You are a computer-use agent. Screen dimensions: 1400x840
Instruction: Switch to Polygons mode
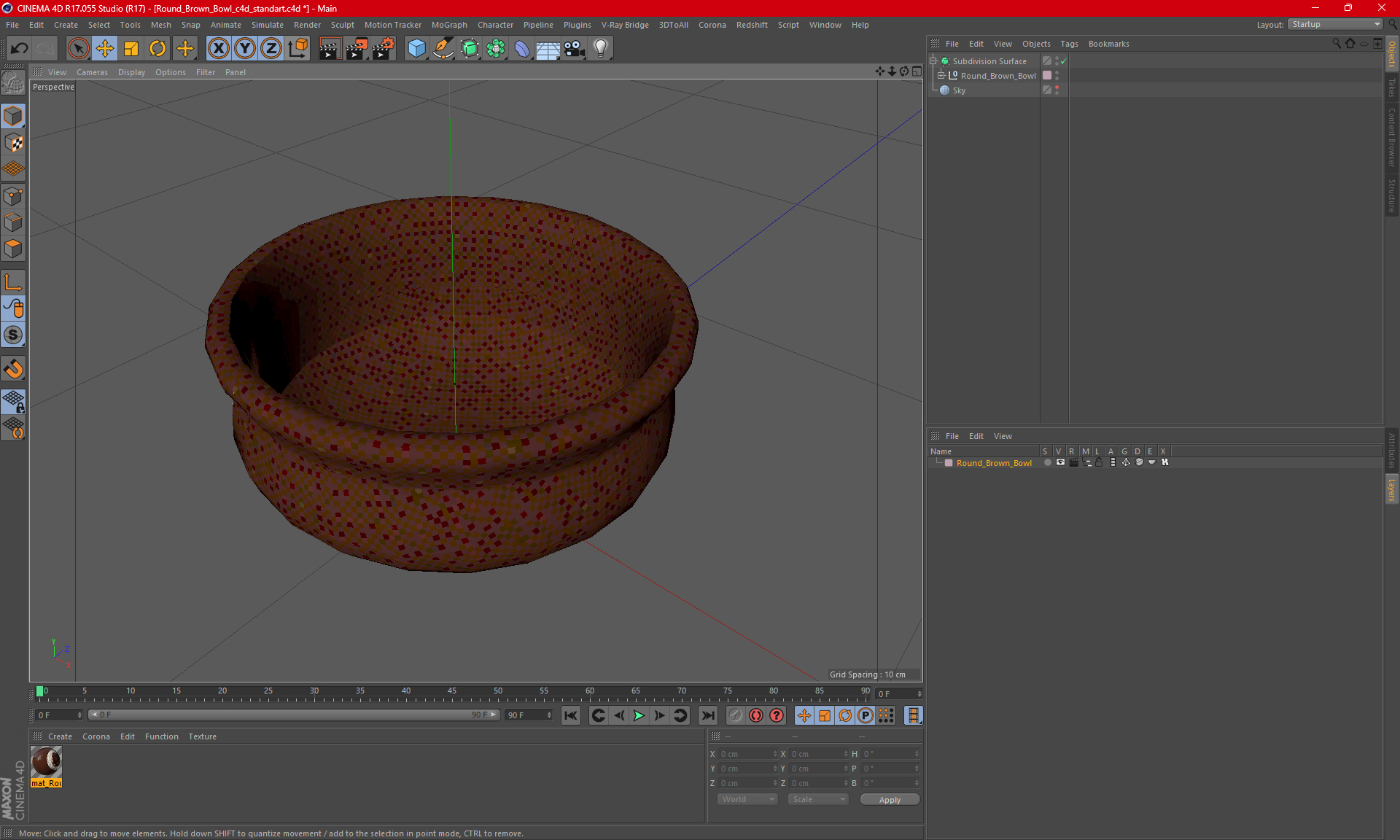[14, 249]
